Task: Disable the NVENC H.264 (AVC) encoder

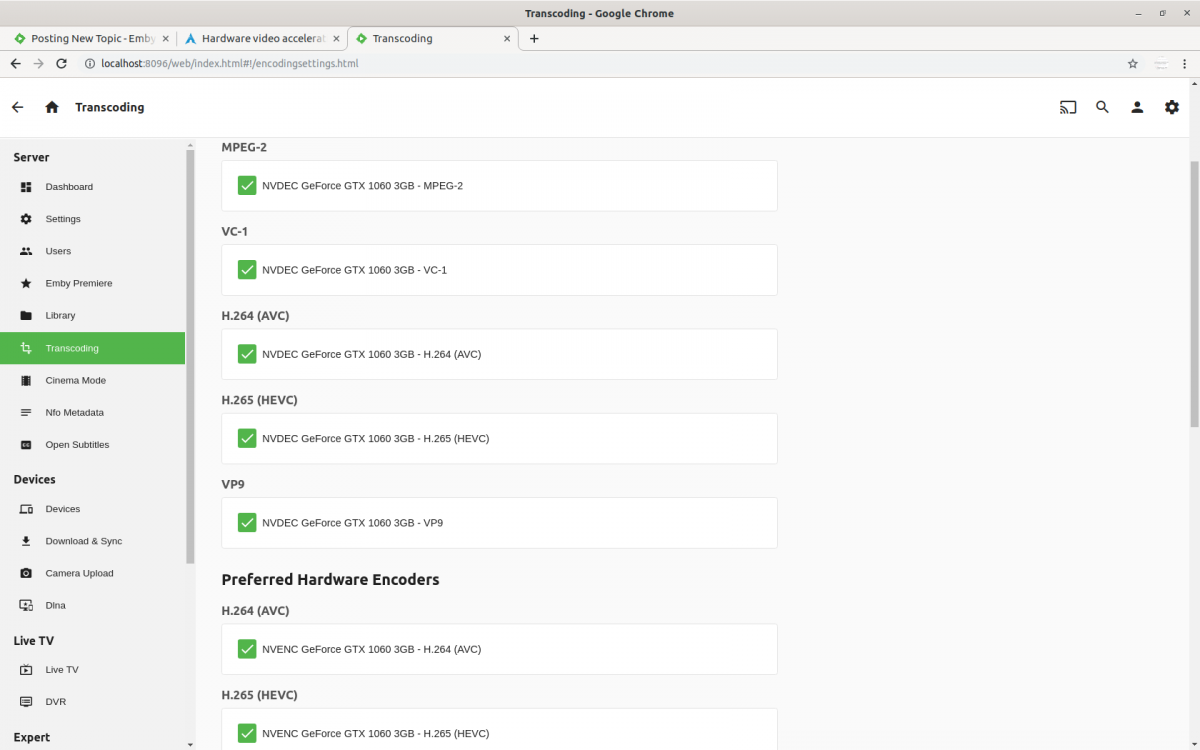Action: [246, 648]
